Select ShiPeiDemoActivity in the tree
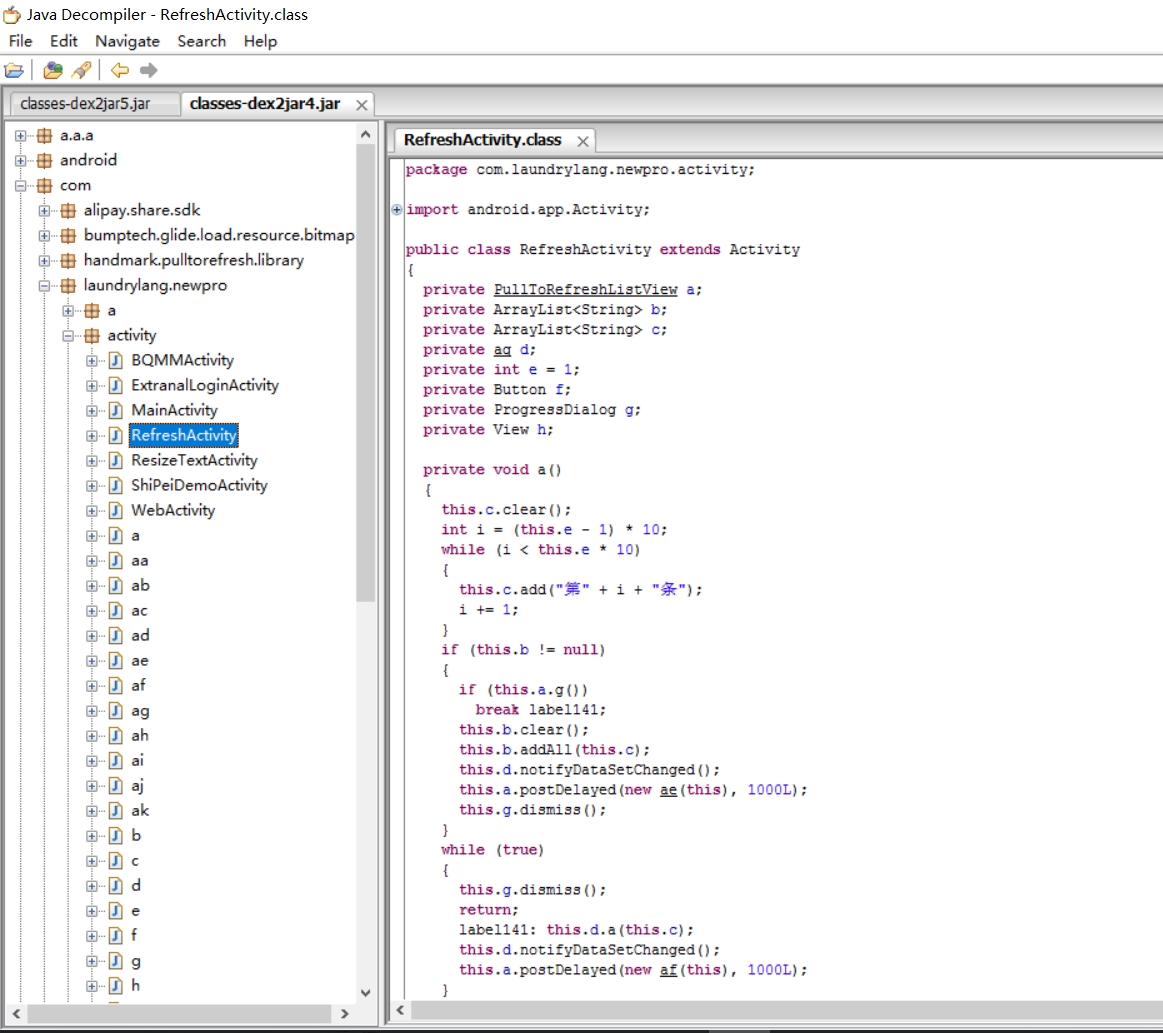Image resolution: width=1163 pixels, height=1033 pixels. point(199,485)
